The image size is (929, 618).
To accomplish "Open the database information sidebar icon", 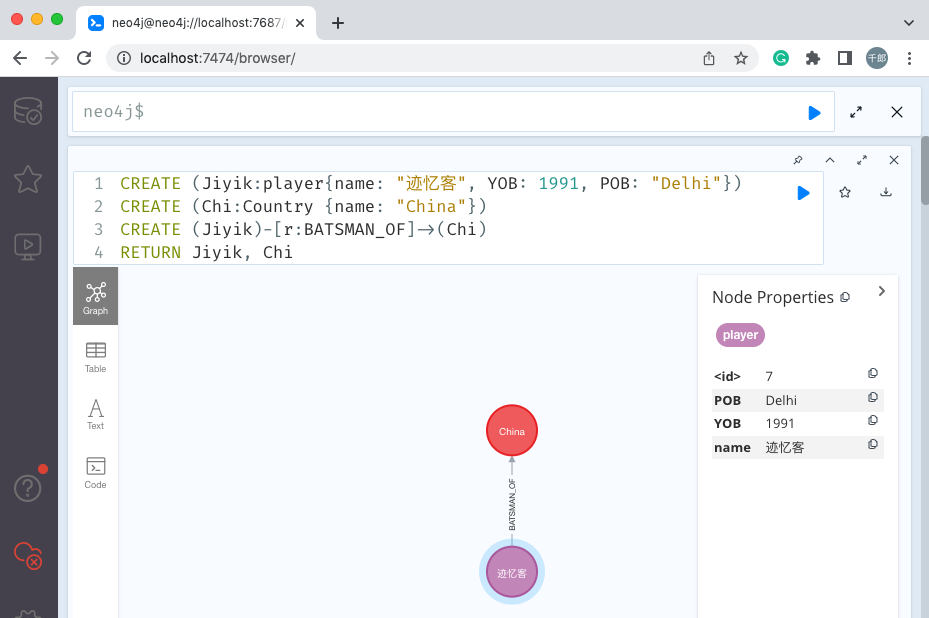I will 28,111.
